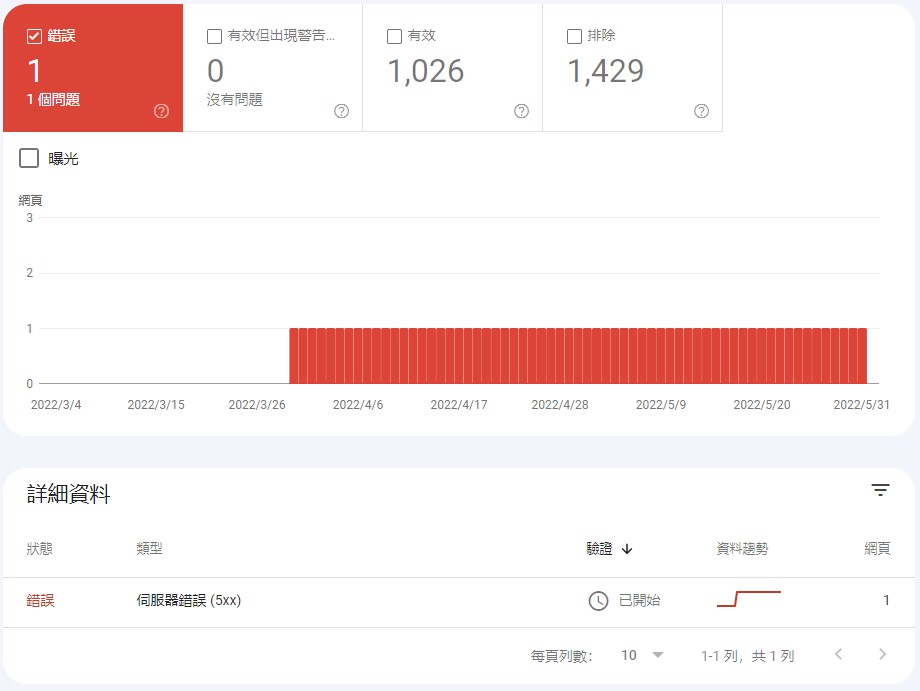Go to previous page arrow

839,655
